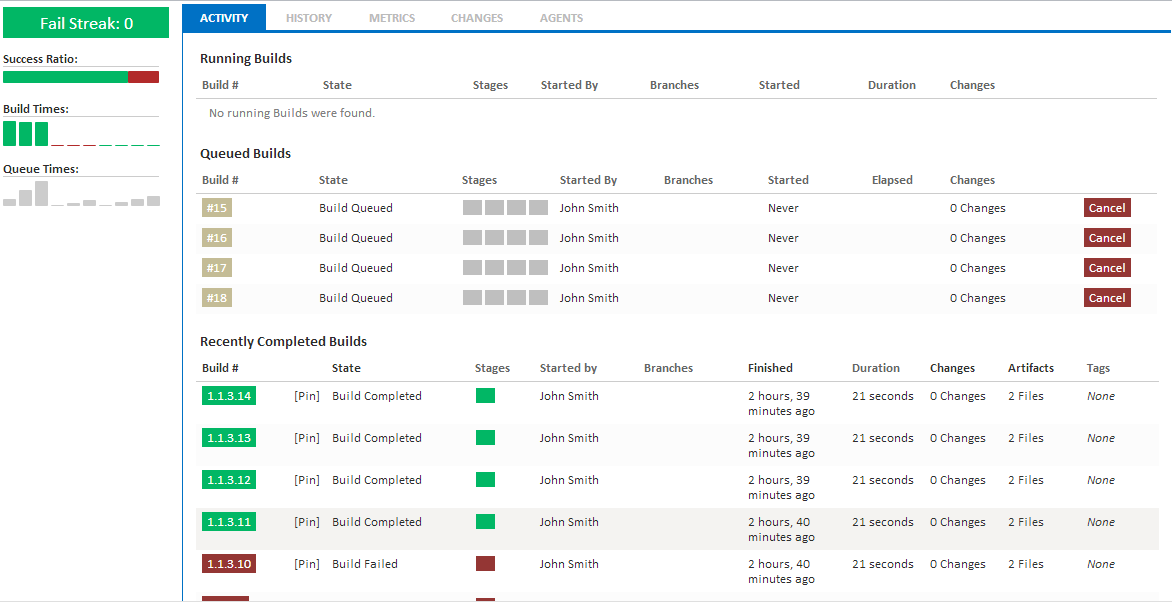Toggle [Pin] for build 1.1.3.14

click(x=306, y=396)
